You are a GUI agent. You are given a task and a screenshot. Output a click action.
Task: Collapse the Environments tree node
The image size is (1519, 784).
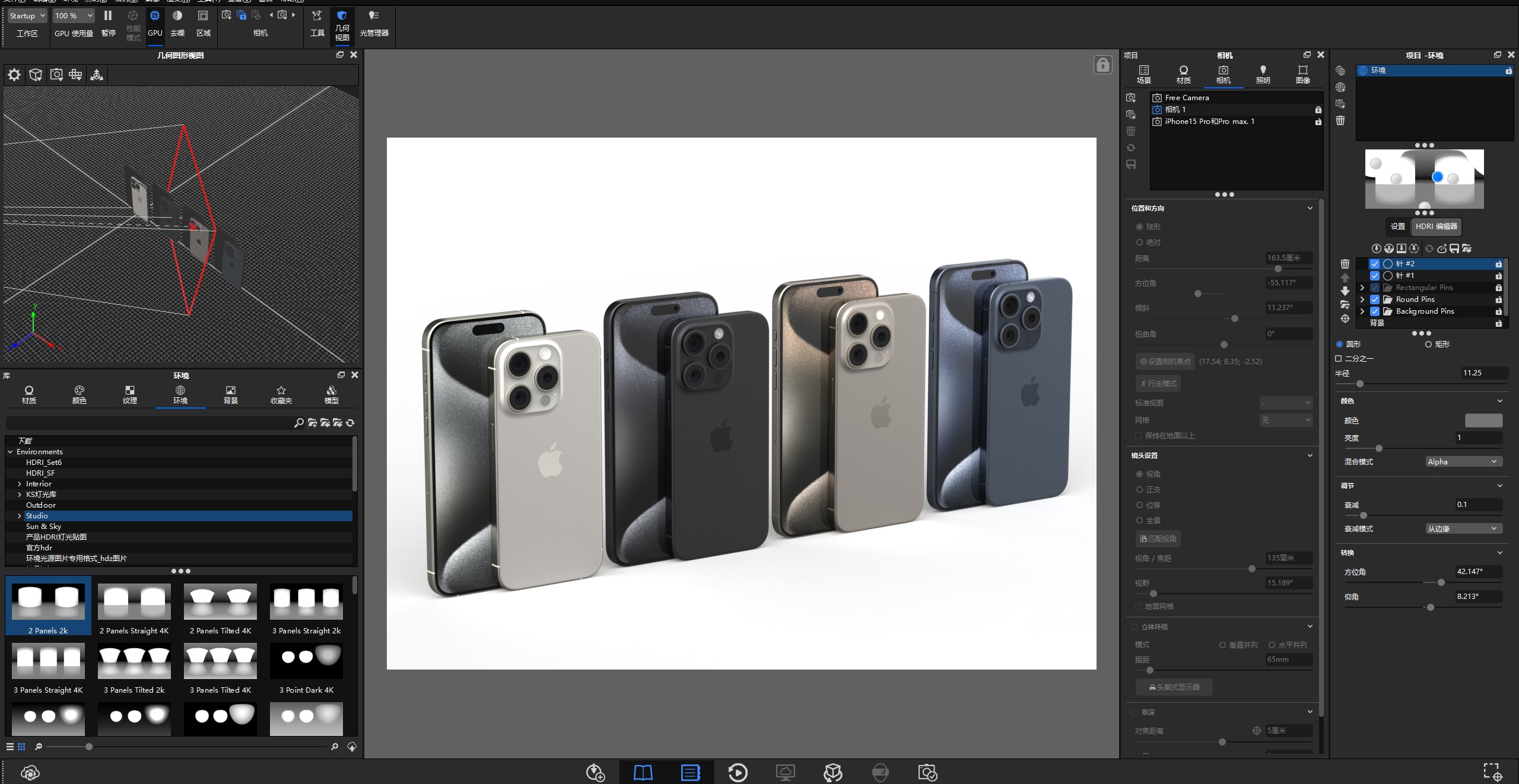(10, 452)
